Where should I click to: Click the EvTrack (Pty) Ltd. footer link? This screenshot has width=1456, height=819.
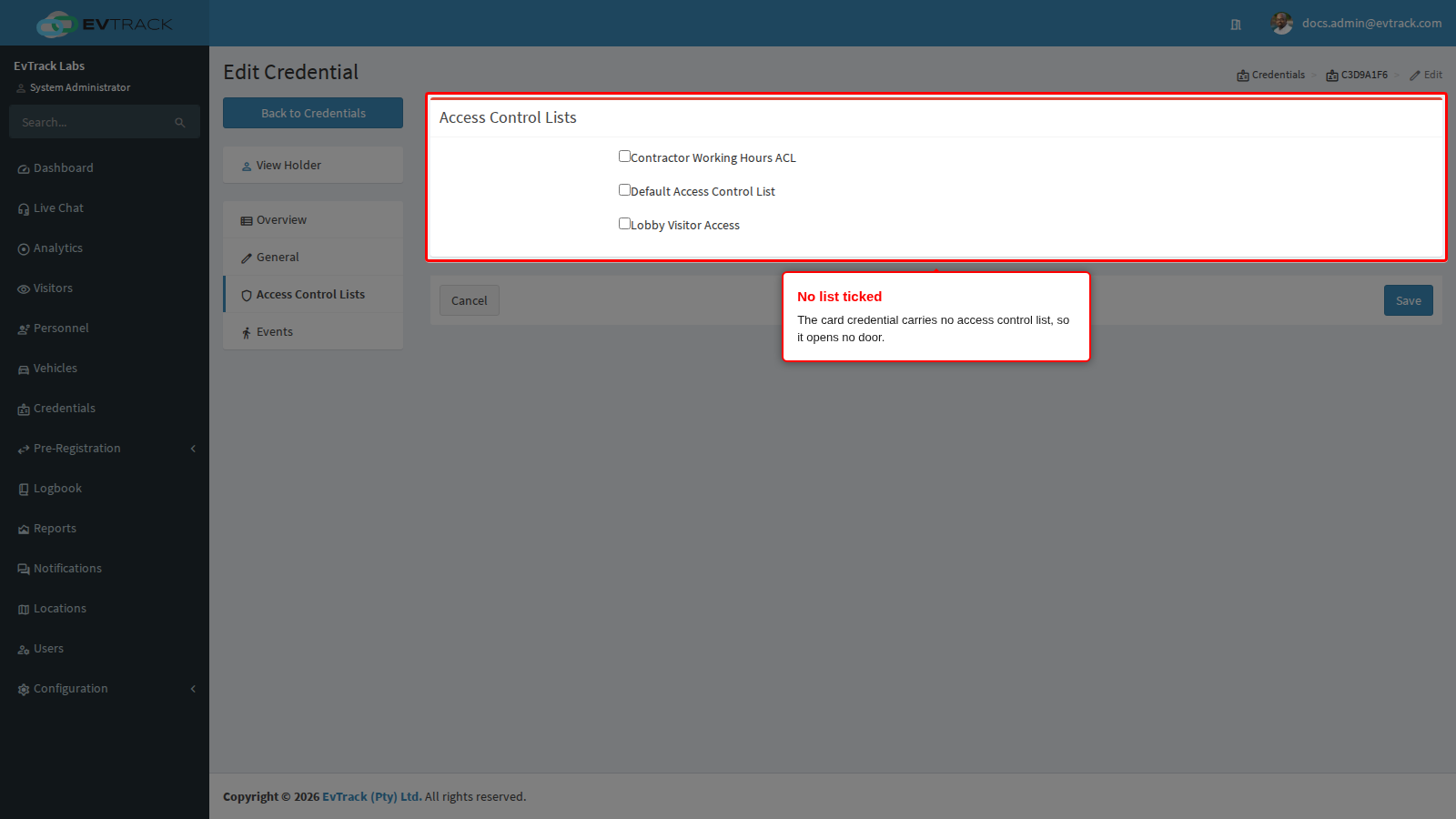(372, 796)
